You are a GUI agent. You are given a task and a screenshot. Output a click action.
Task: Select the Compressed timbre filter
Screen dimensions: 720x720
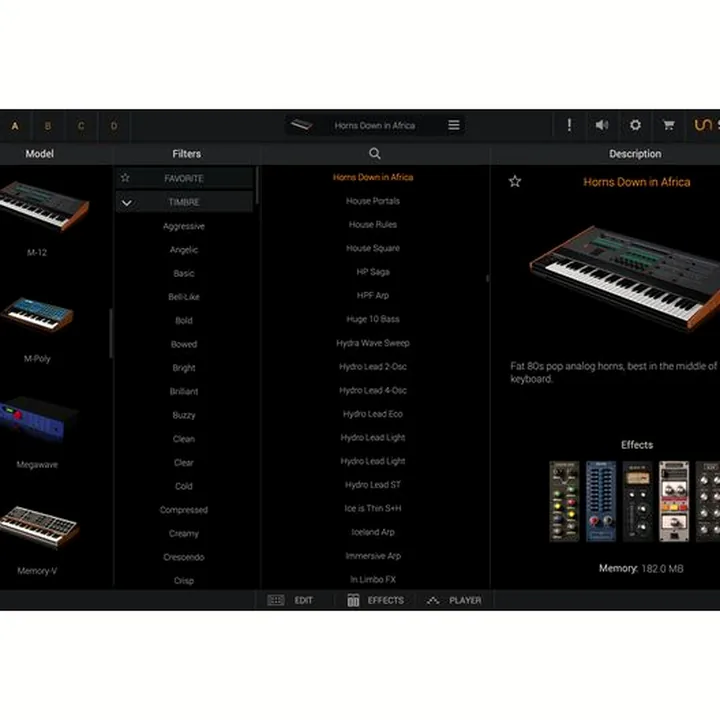184,510
